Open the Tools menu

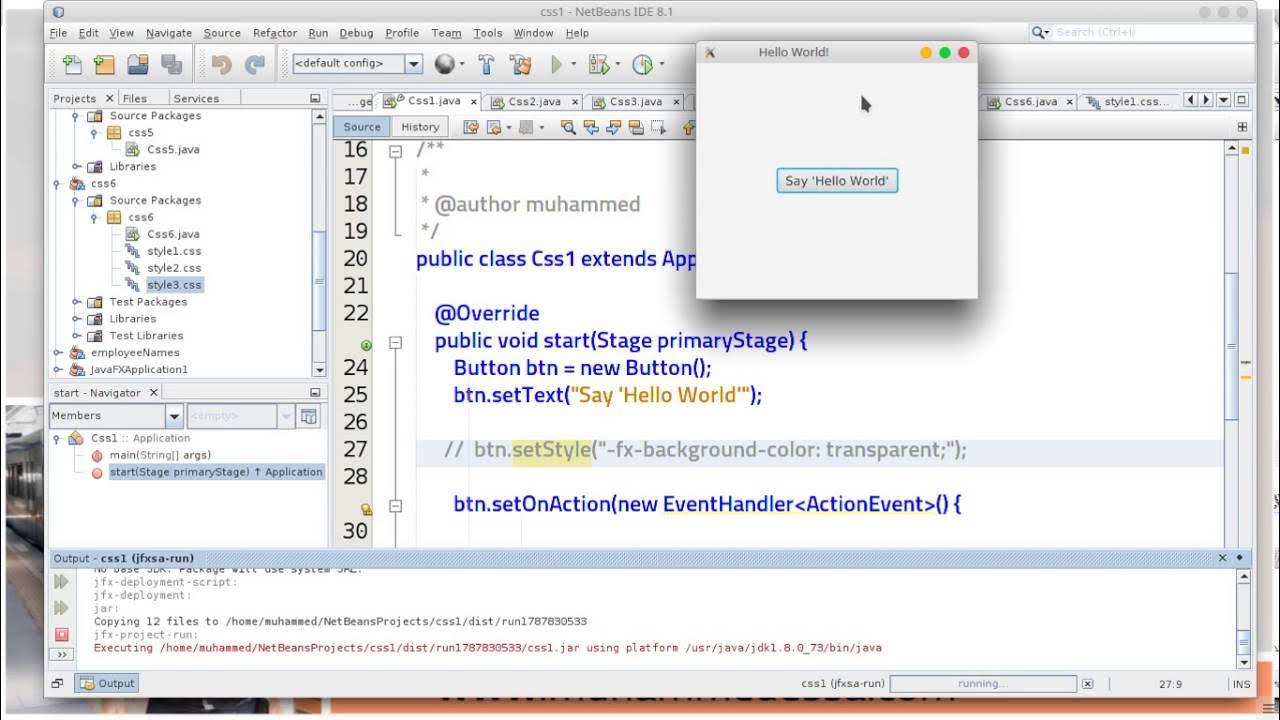pyautogui.click(x=488, y=33)
